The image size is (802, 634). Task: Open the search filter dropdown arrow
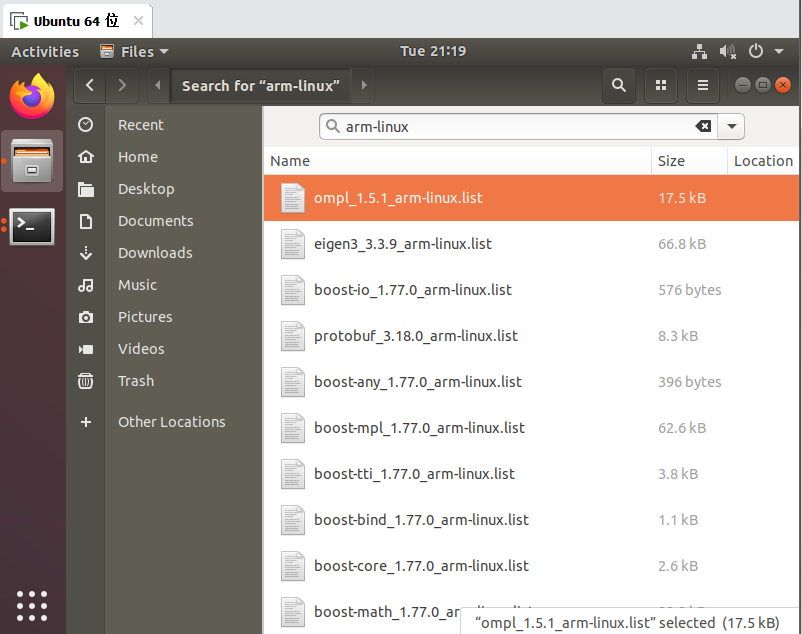pos(731,127)
